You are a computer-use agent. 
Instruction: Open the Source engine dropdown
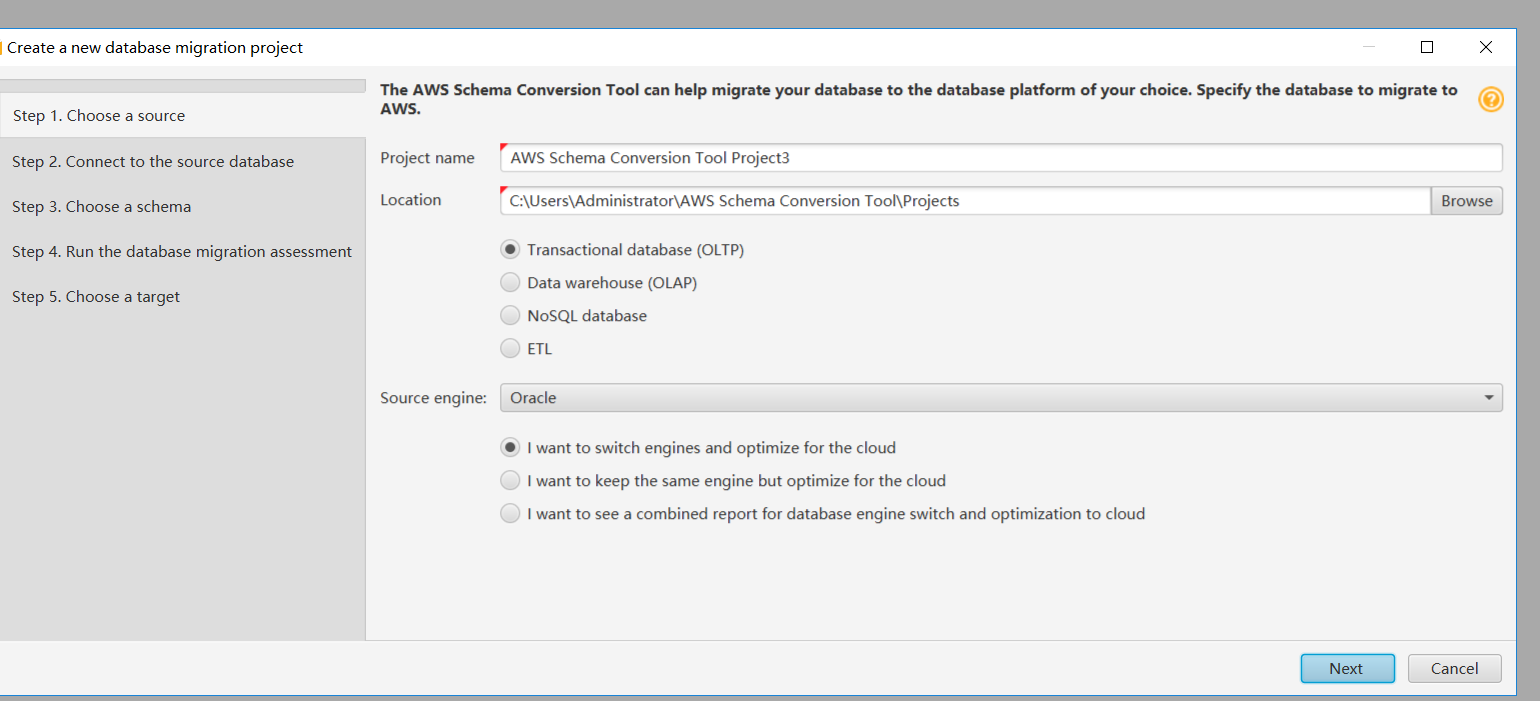1000,398
